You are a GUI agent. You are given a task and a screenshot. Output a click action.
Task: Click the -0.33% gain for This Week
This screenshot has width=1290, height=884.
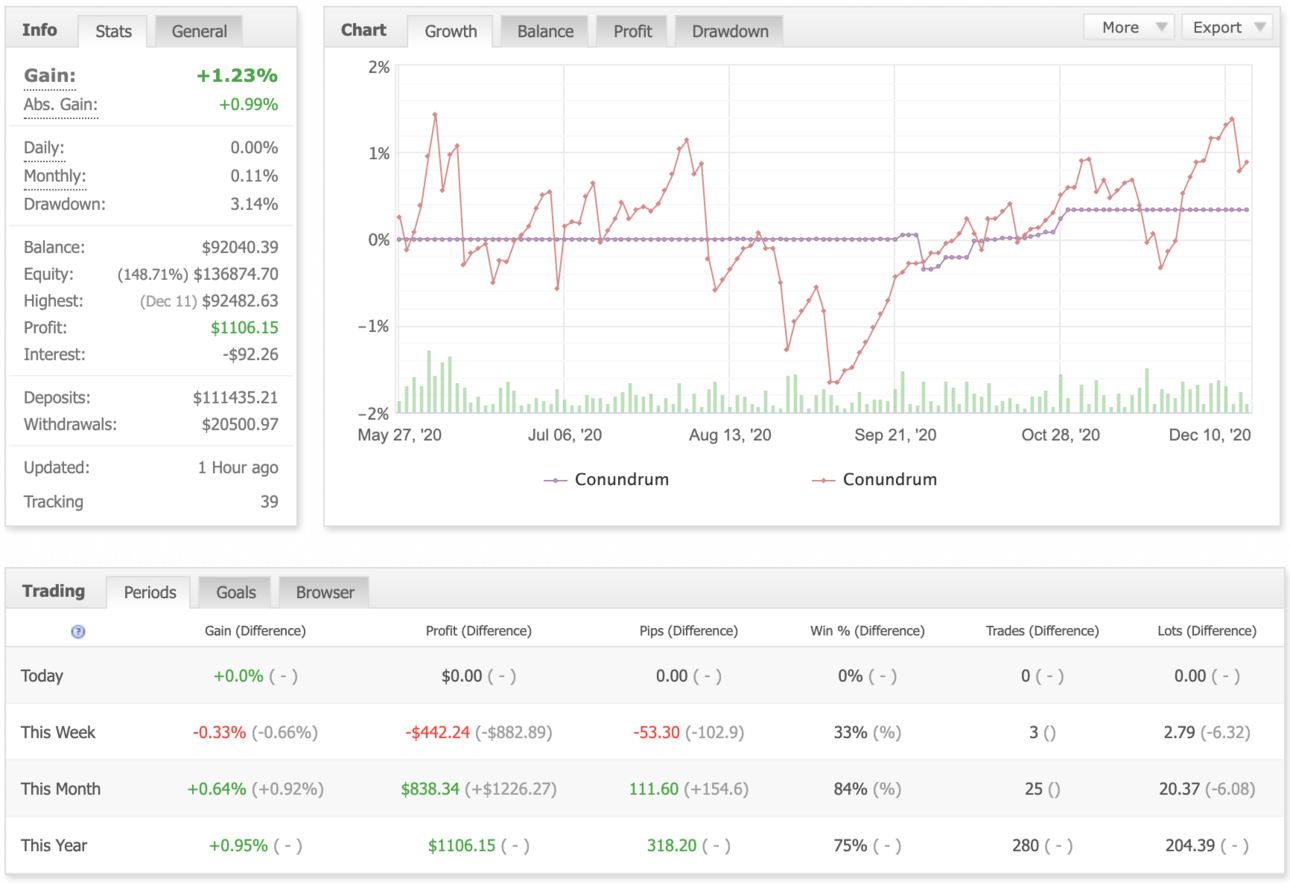click(220, 732)
